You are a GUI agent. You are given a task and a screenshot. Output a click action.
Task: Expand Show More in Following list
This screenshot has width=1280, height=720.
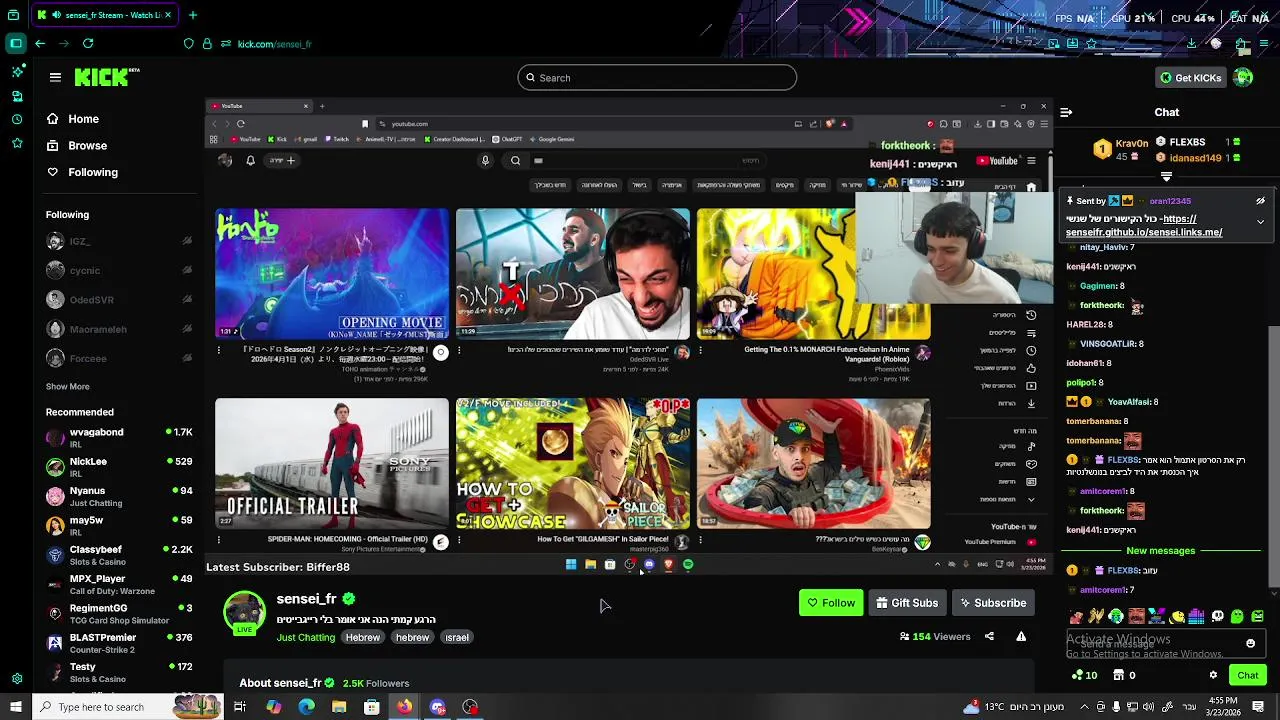tap(67, 387)
